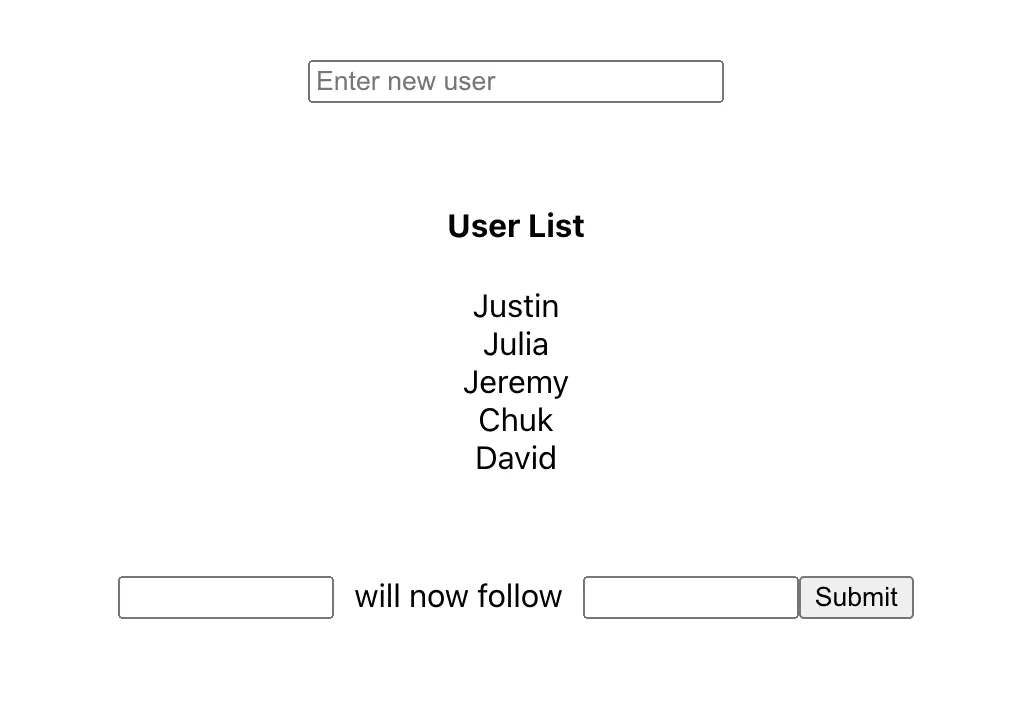
Task: Click the input box before 'will now follow'
Action: pos(226,597)
